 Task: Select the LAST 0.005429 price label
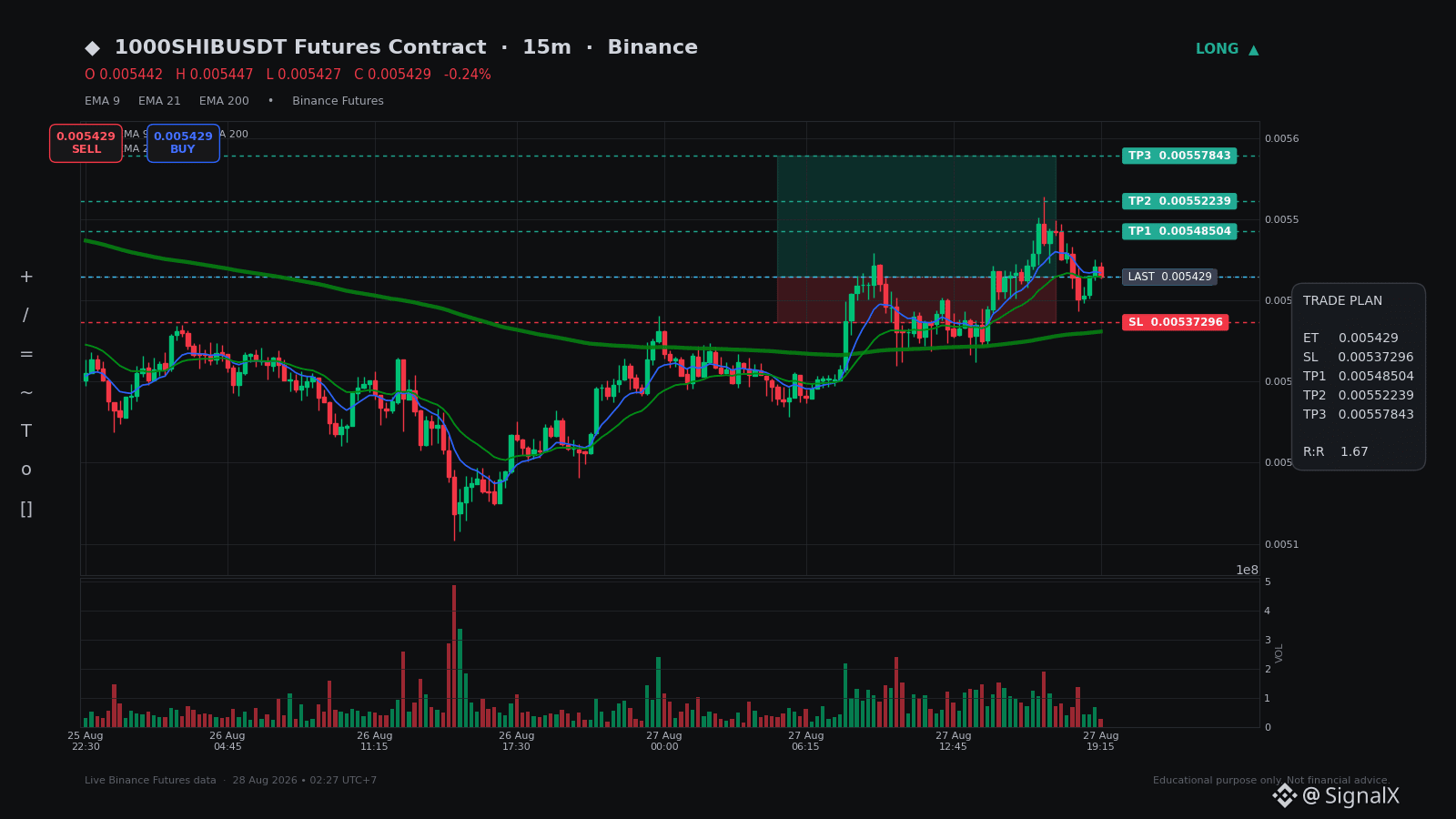point(1169,277)
